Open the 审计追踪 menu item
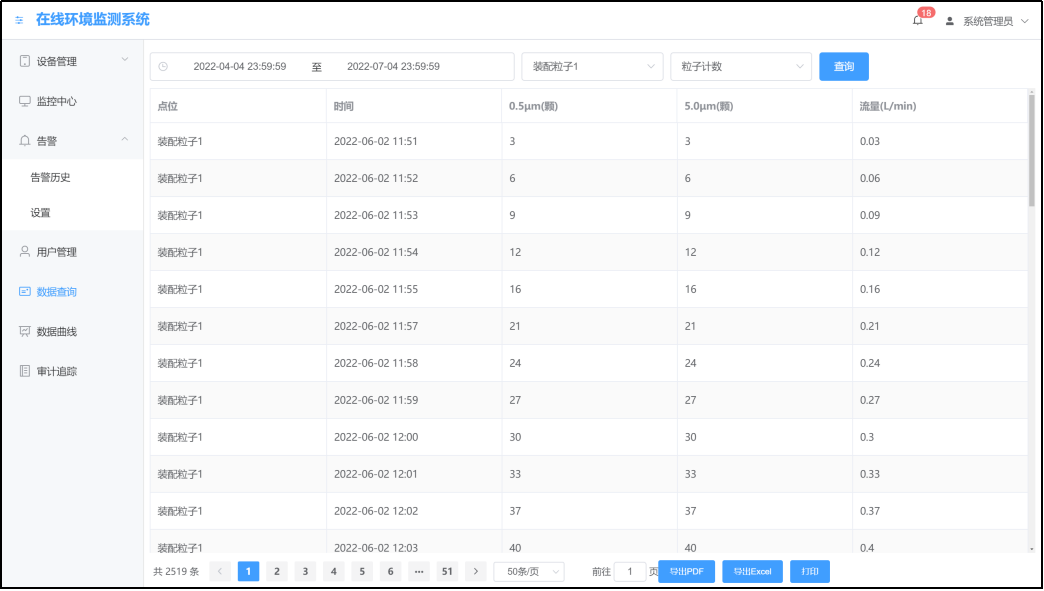Screen dimensions: 1044x591 pyautogui.click(x=72, y=371)
